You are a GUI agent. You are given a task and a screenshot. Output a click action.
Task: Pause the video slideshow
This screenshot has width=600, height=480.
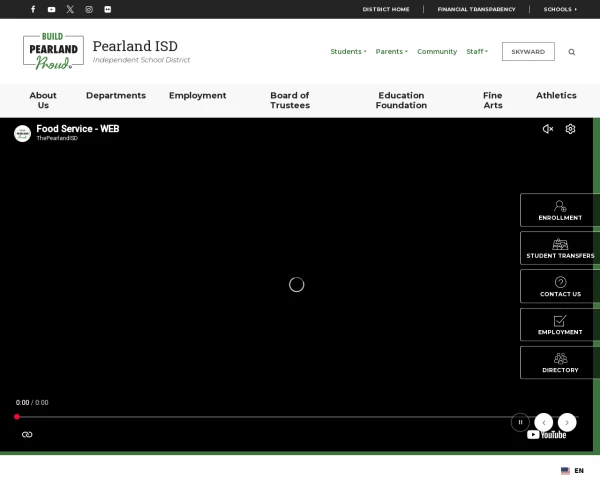pos(520,422)
